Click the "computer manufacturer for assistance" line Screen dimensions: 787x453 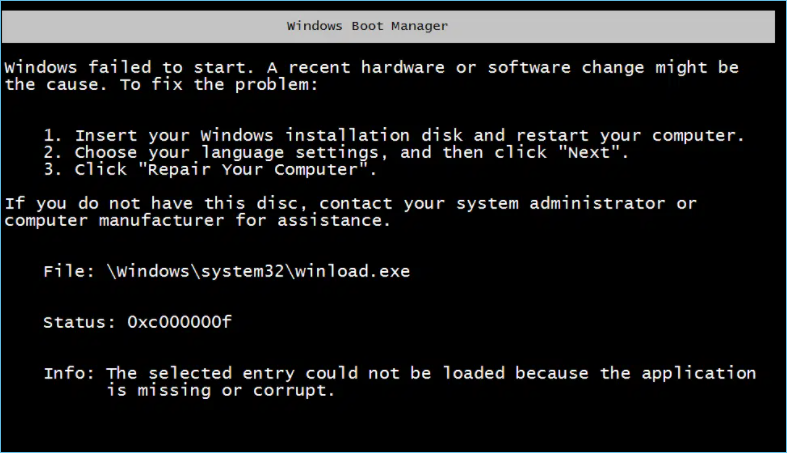pos(196,220)
